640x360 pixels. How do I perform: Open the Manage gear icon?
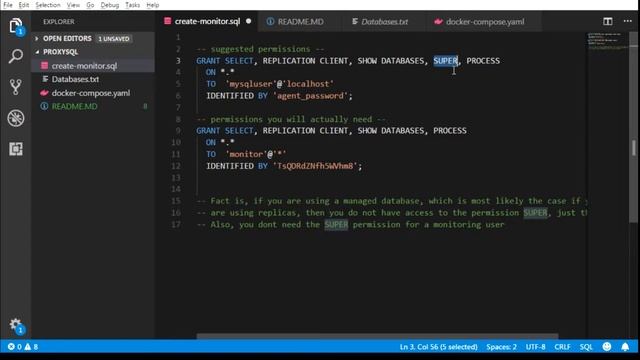(16, 325)
